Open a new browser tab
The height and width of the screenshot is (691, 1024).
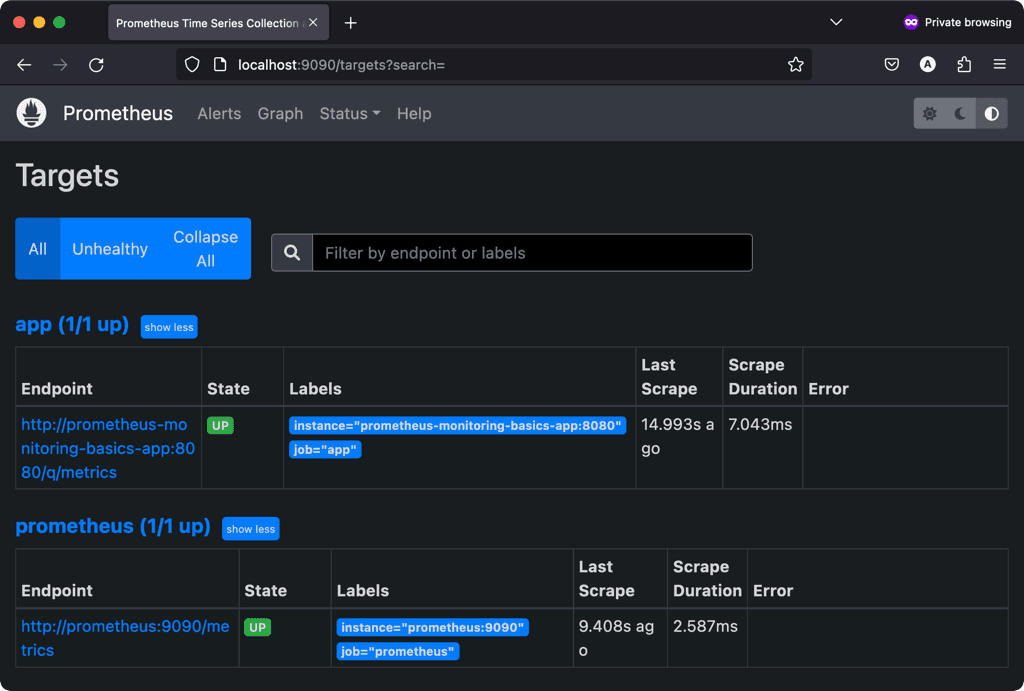coord(351,23)
